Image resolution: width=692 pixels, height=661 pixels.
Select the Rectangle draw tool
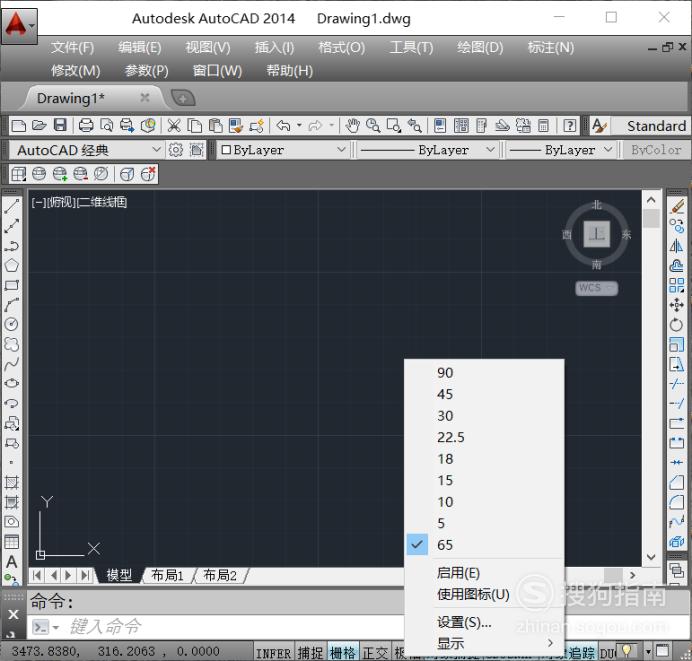[11, 285]
